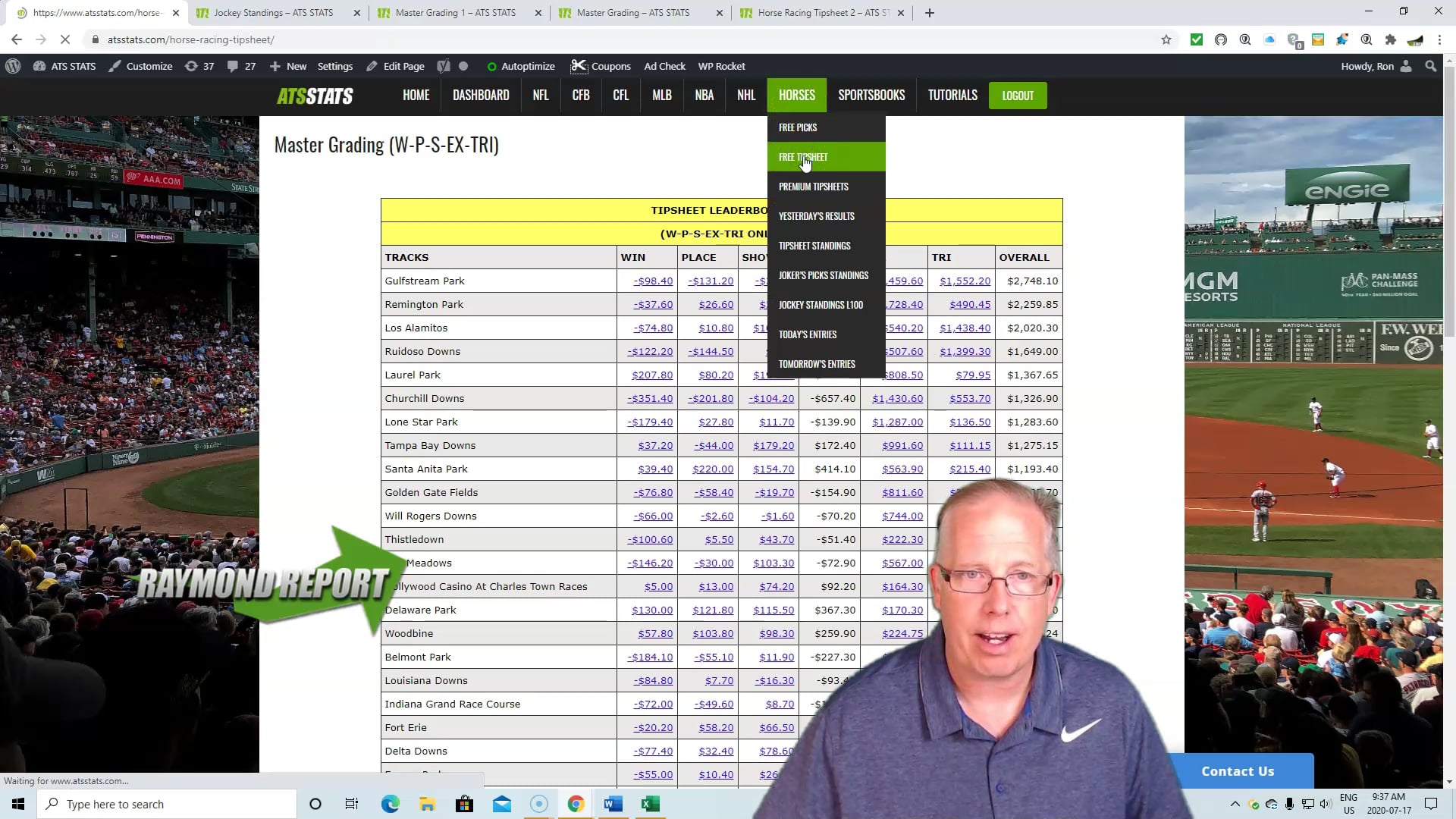
Task: Open Excel from the taskbar
Action: [x=650, y=804]
